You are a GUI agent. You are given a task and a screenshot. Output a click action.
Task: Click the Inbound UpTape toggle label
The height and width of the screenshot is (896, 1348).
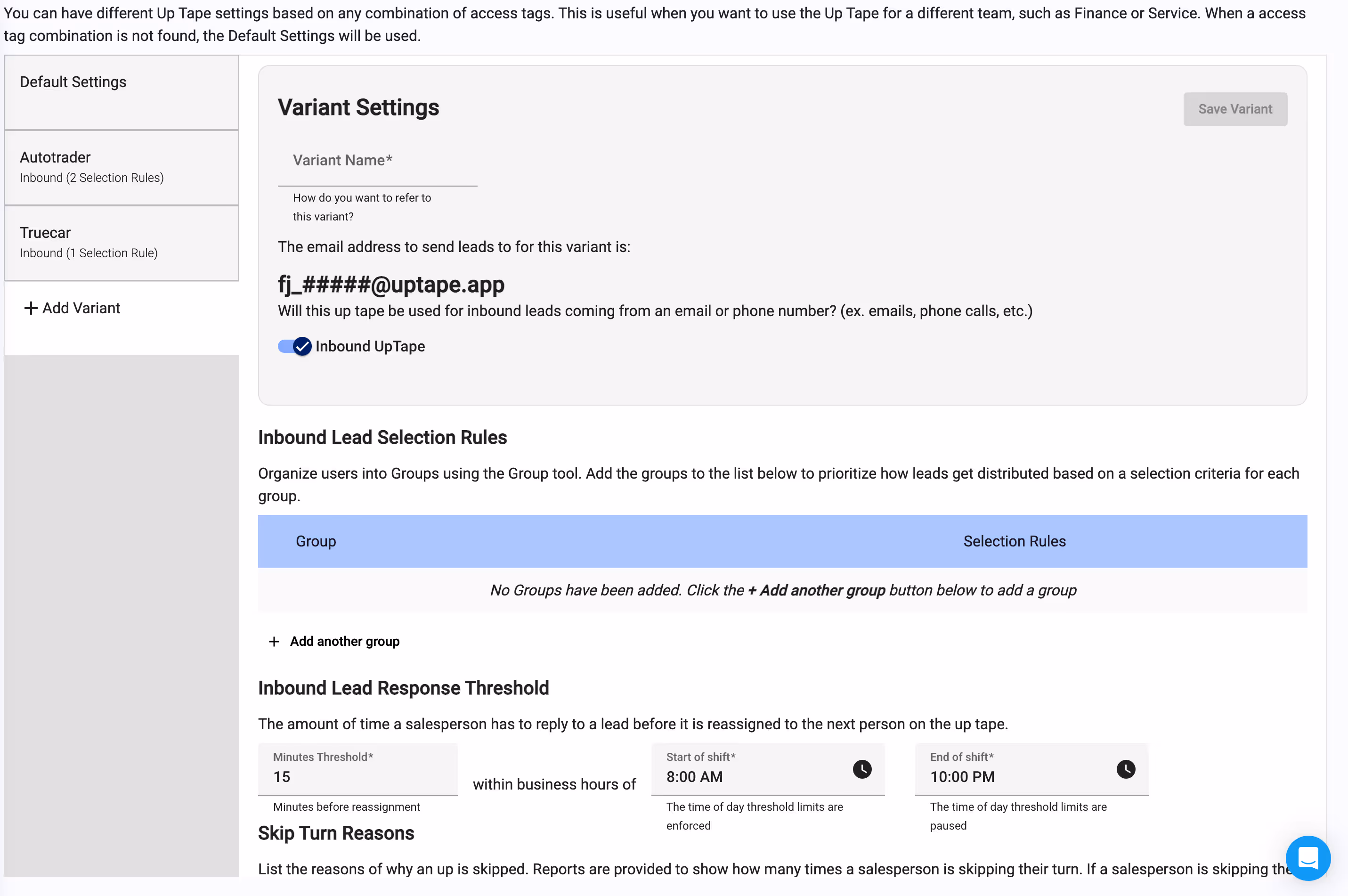point(370,346)
